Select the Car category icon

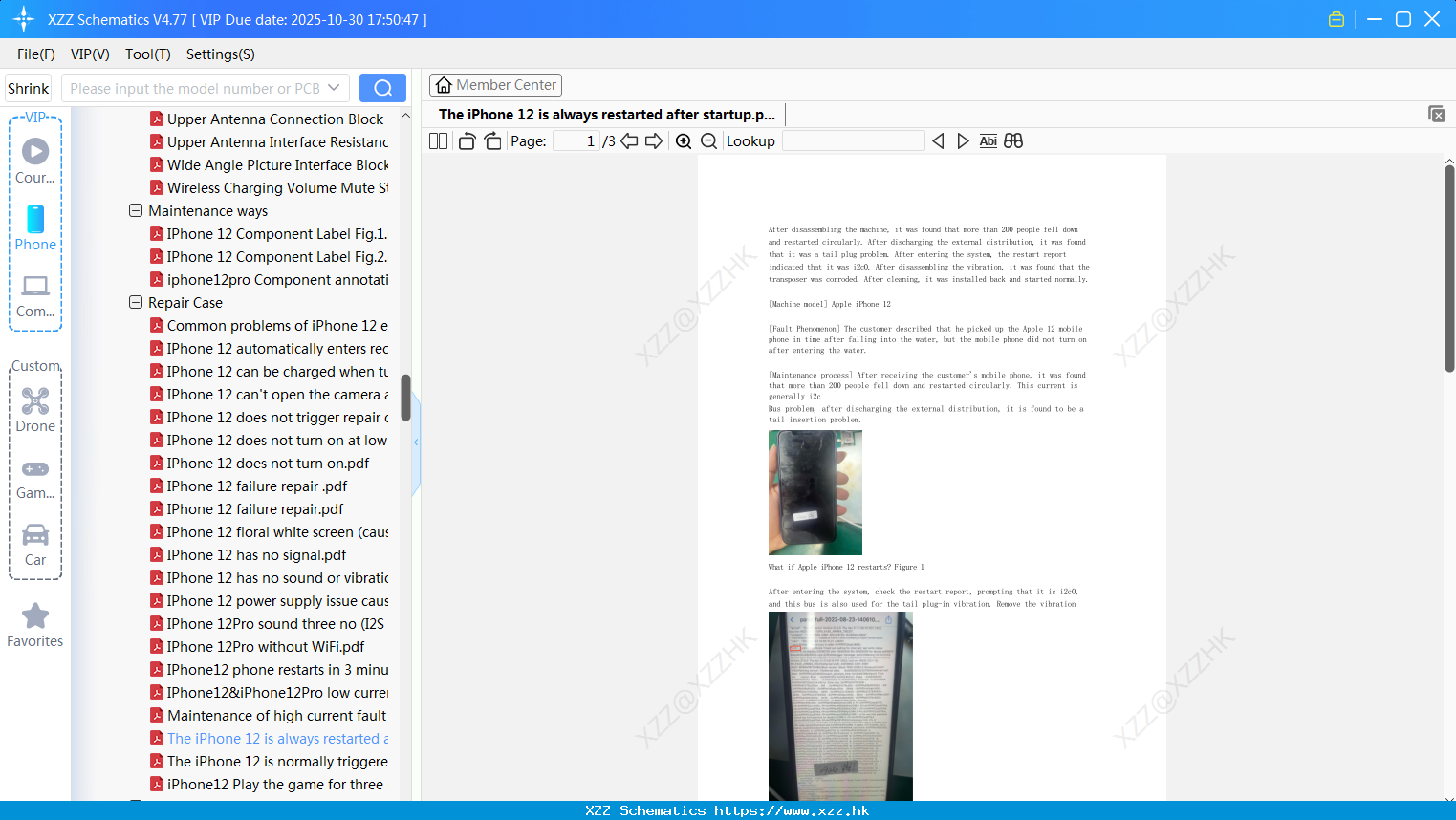35,545
